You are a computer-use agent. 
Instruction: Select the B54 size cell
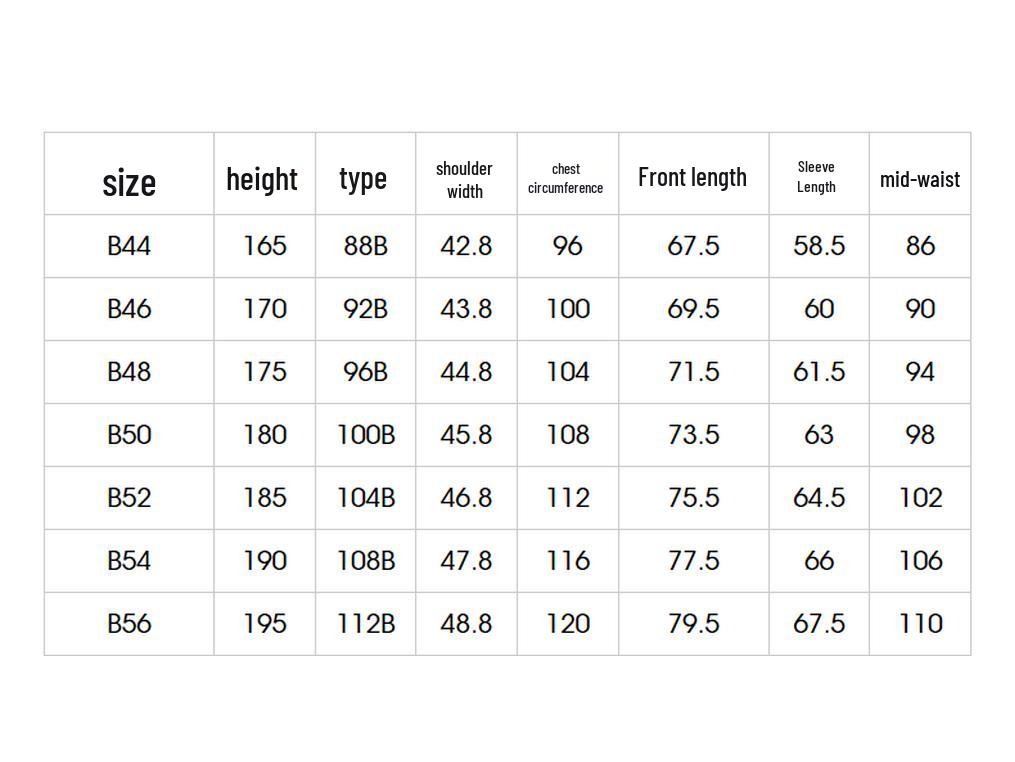[129, 561]
